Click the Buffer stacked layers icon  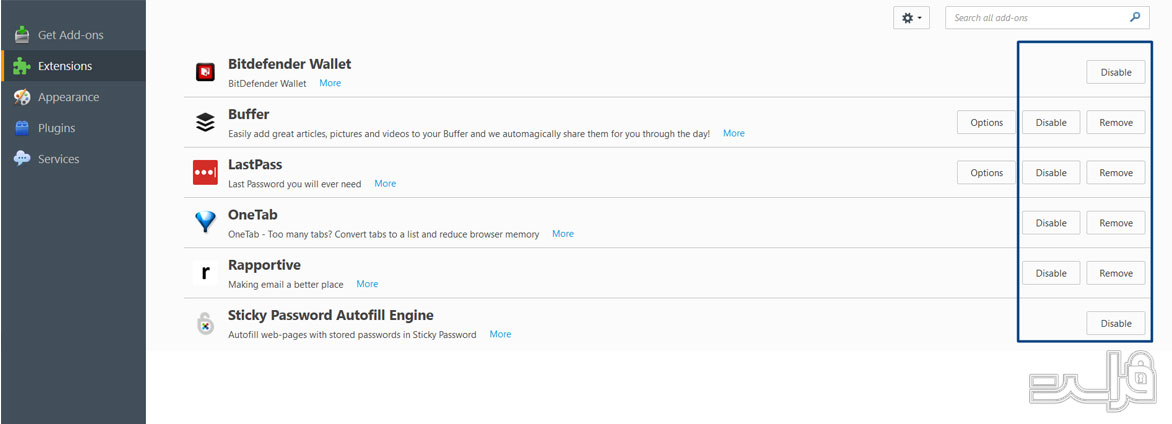205,122
